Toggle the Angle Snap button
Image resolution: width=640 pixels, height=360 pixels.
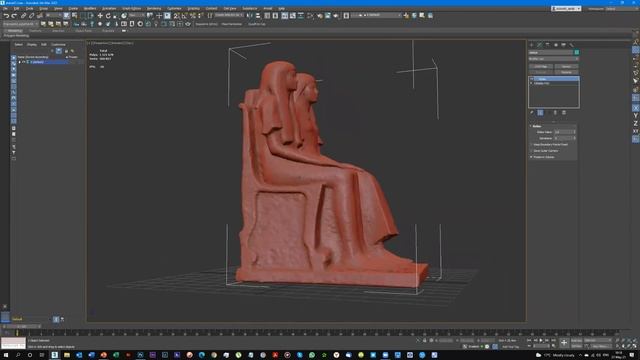pos(184,16)
